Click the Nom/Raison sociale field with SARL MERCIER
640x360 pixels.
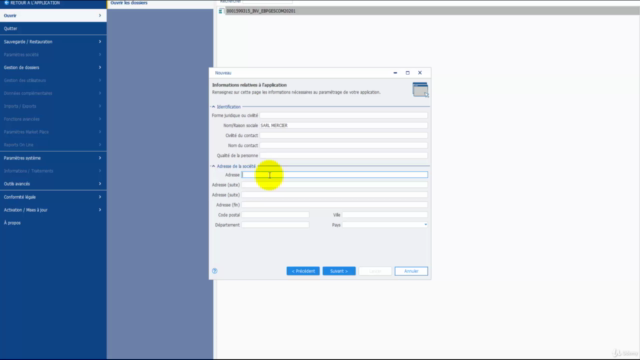344,125
